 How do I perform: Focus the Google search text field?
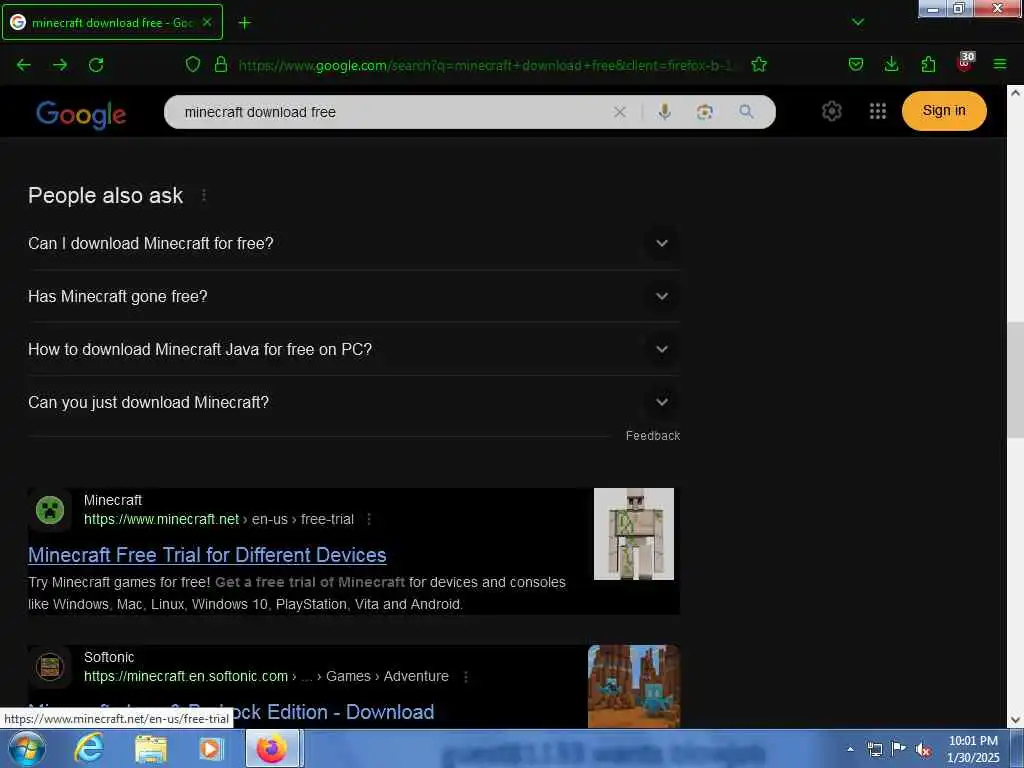392,112
